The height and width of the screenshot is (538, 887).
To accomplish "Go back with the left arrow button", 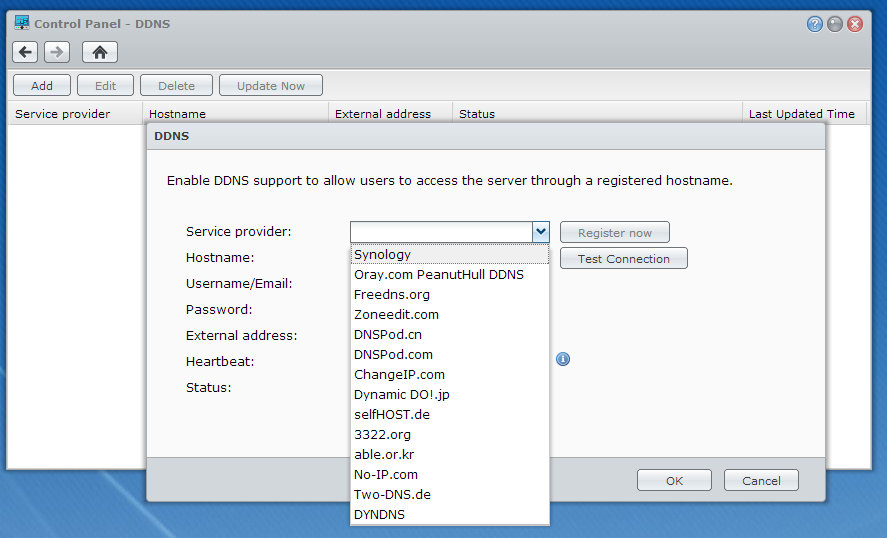I will (x=25, y=52).
